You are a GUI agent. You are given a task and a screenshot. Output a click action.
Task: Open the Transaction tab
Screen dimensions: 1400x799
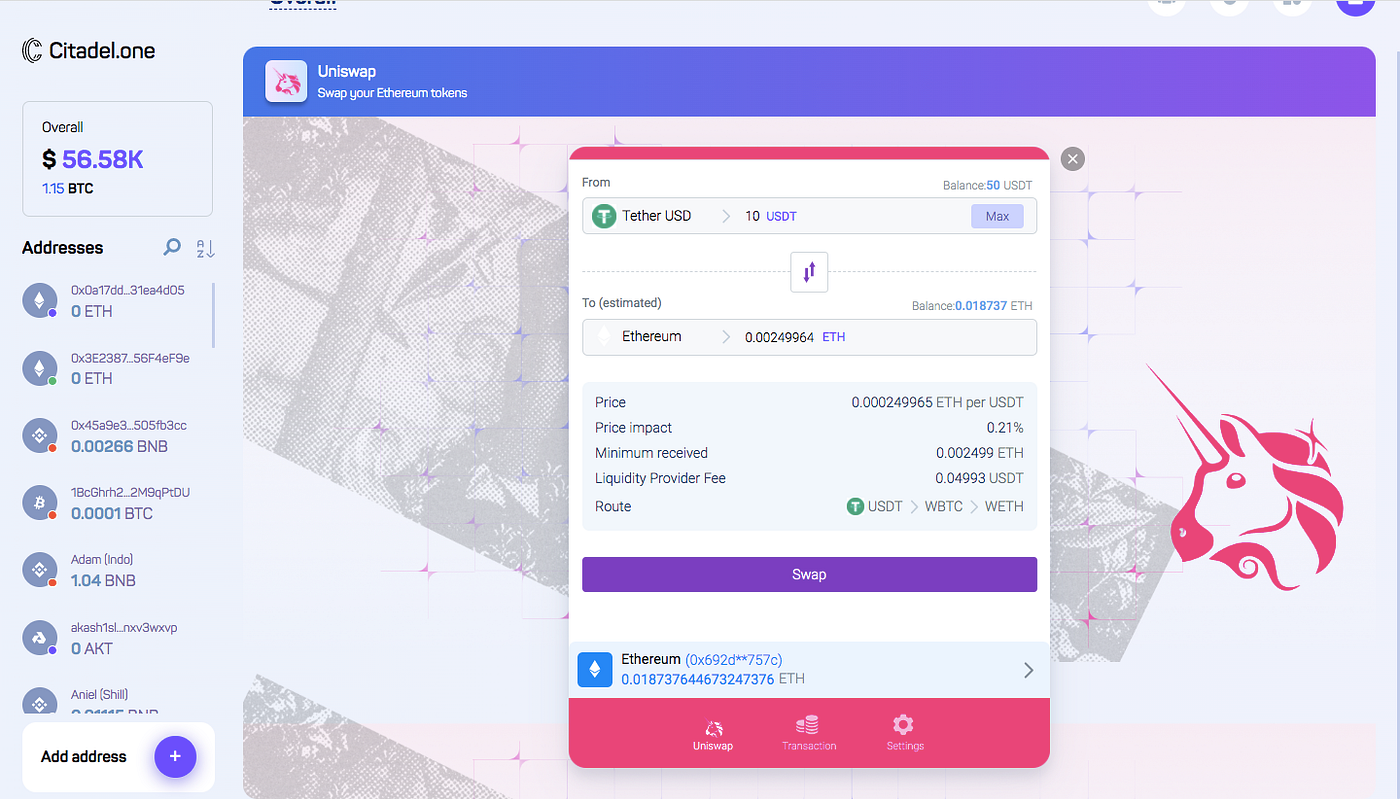pos(809,734)
